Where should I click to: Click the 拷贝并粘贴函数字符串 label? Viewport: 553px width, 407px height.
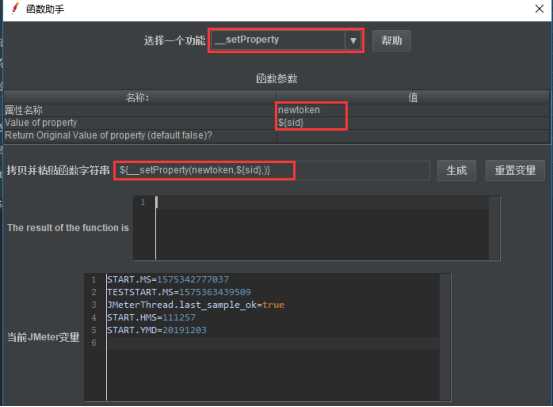[x=58, y=171]
